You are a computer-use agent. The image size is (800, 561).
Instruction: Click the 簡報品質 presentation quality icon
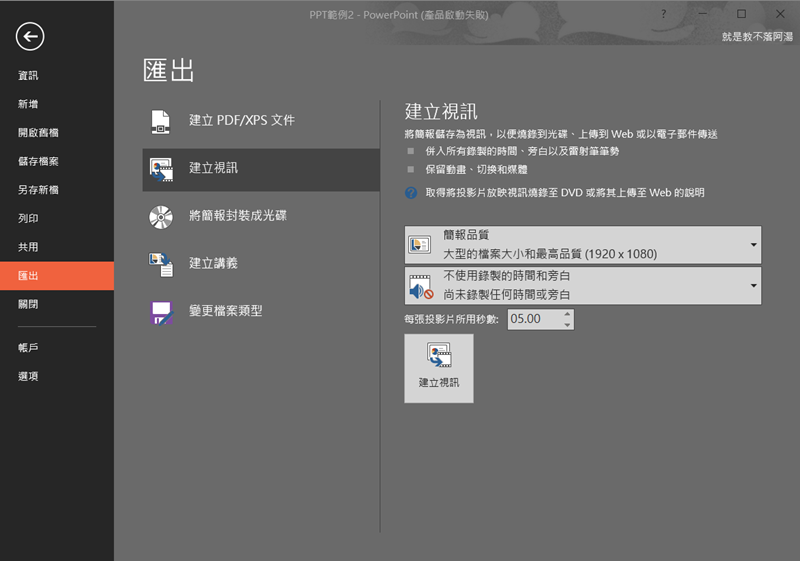pos(419,245)
